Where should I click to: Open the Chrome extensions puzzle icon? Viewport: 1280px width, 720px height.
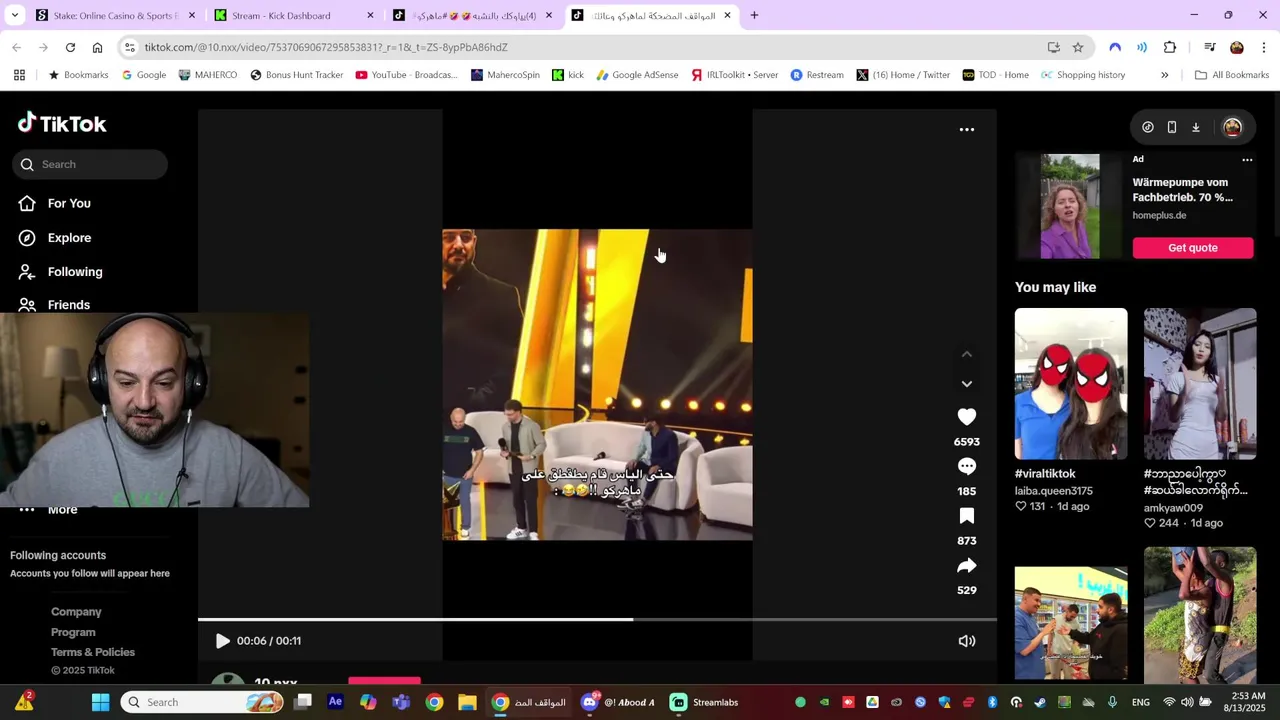[x=1170, y=47]
